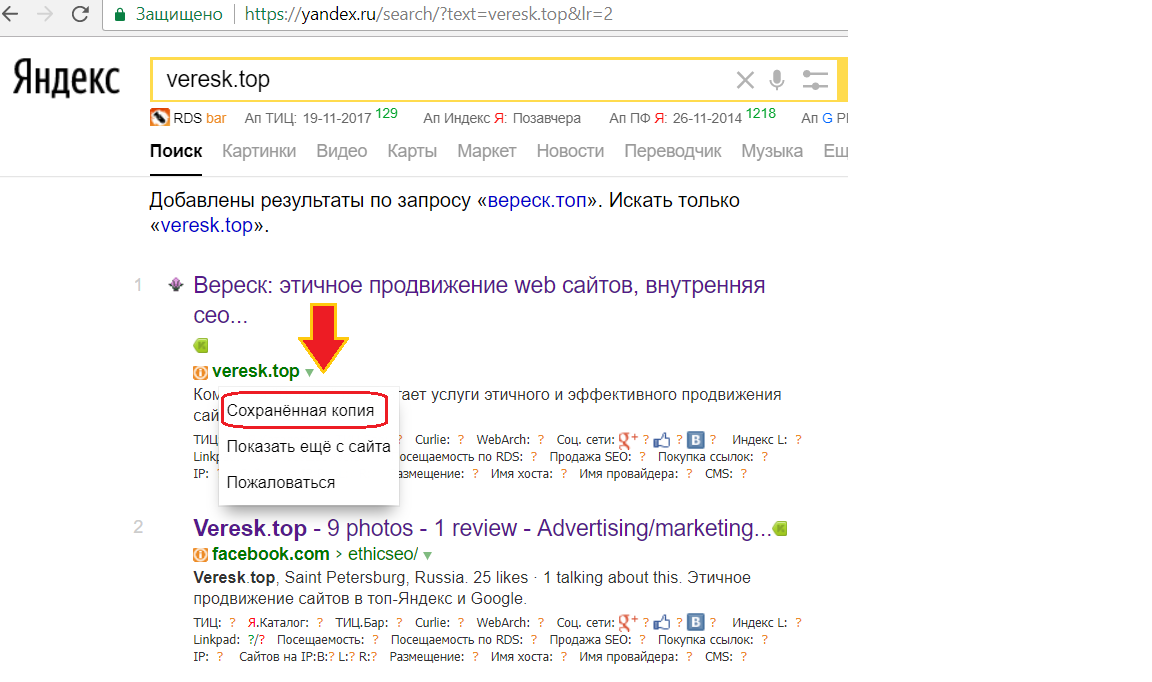Click Linkpad value in second result stats
The height and width of the screenshot is (682, 1152).
[x=256, y=639]
